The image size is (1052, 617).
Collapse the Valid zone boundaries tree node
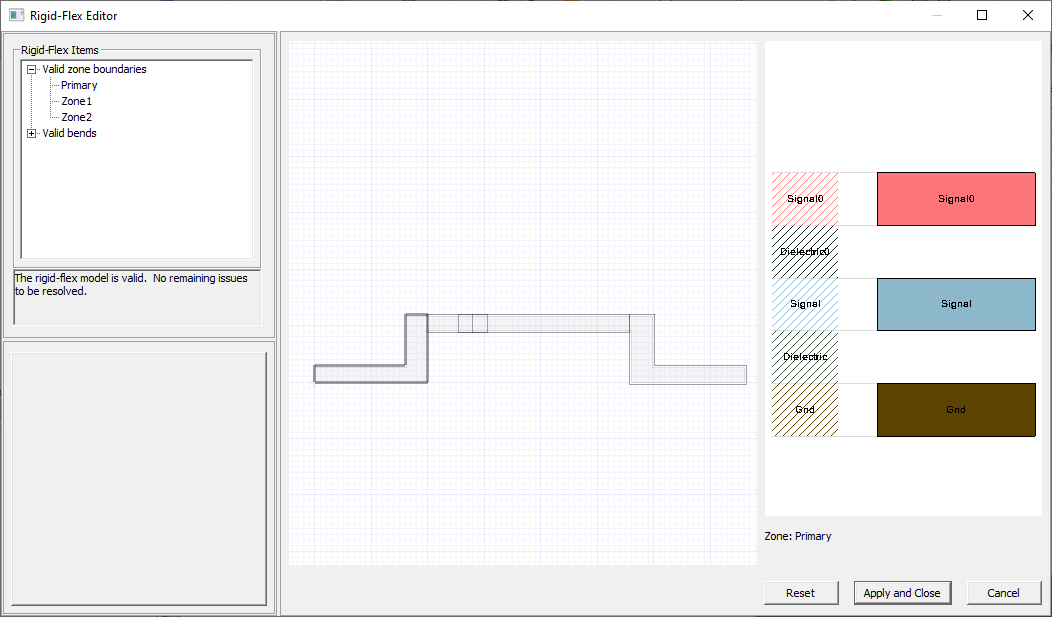[x=32, y=70]
